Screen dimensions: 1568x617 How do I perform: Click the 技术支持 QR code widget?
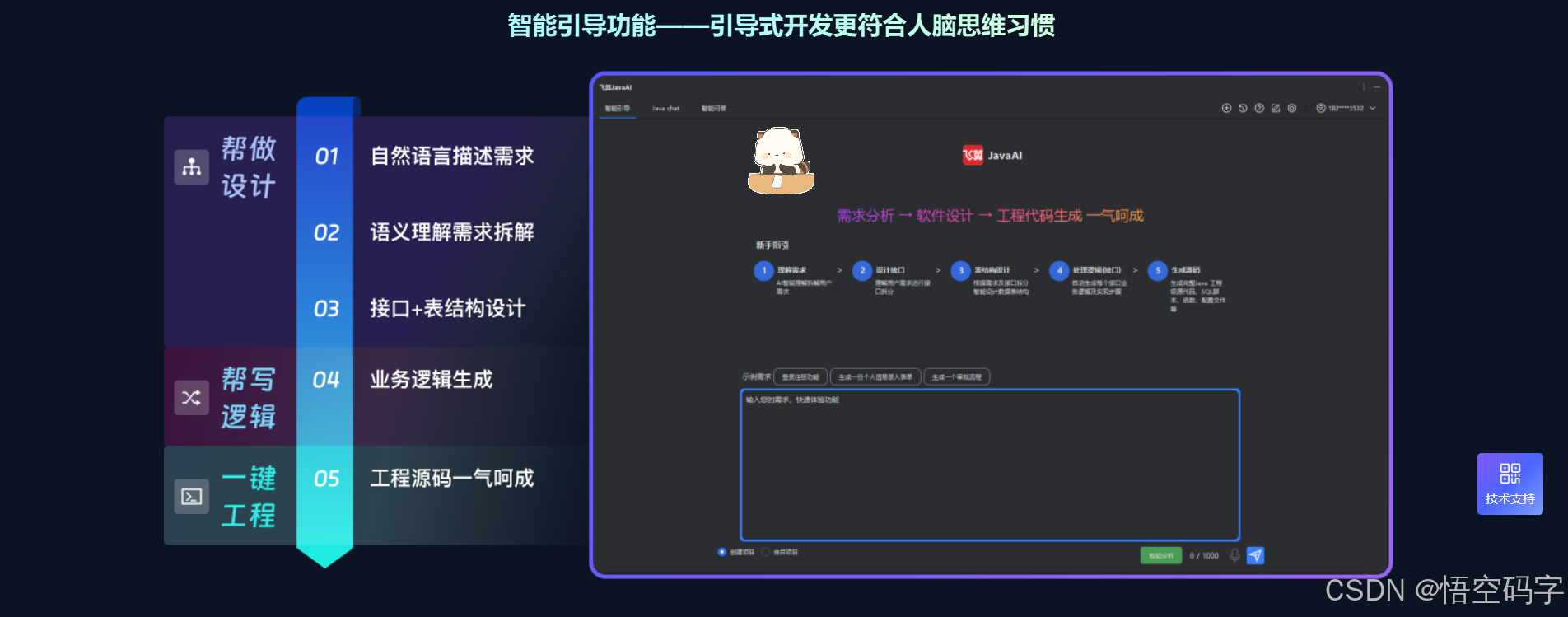pos(1510,484)
